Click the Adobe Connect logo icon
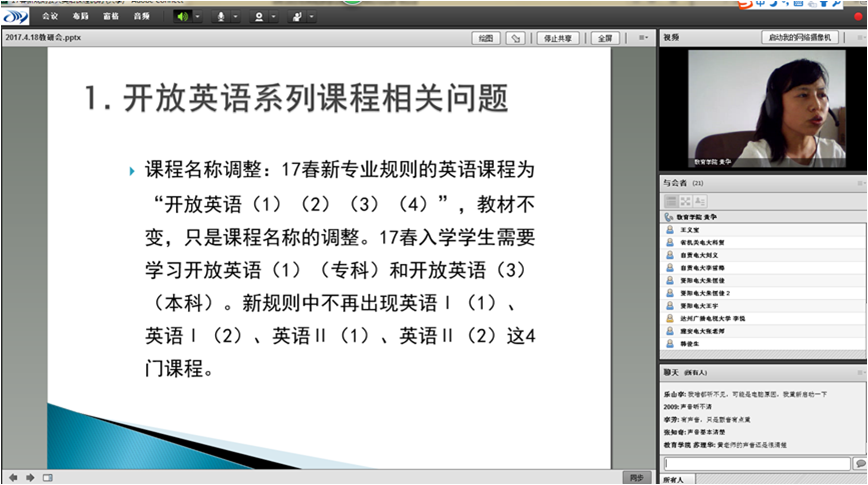This screenshot has height=485, width=868. click(15, 17)
